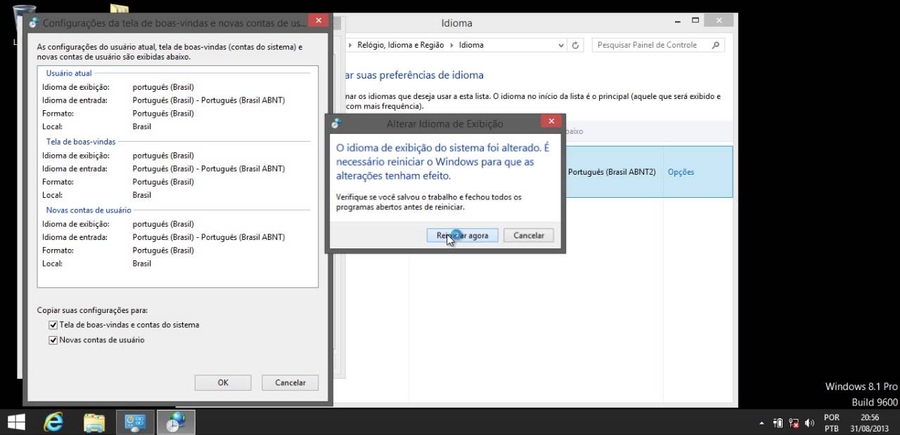Open Internet Explorer from the taskbar
This screenshot has width=900, height=435.
(x=55, y=422)
